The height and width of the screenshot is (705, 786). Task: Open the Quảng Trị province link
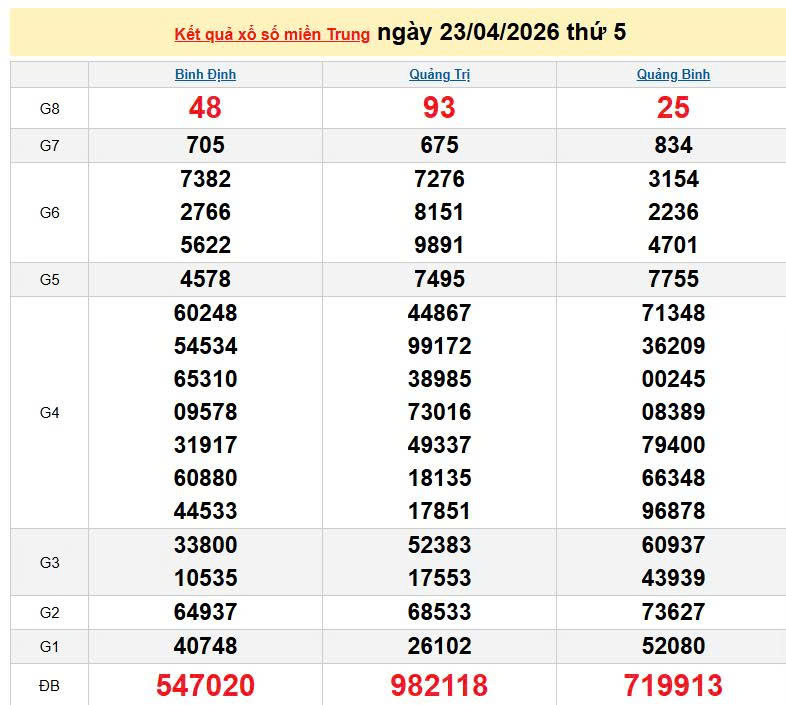[439, 74]
